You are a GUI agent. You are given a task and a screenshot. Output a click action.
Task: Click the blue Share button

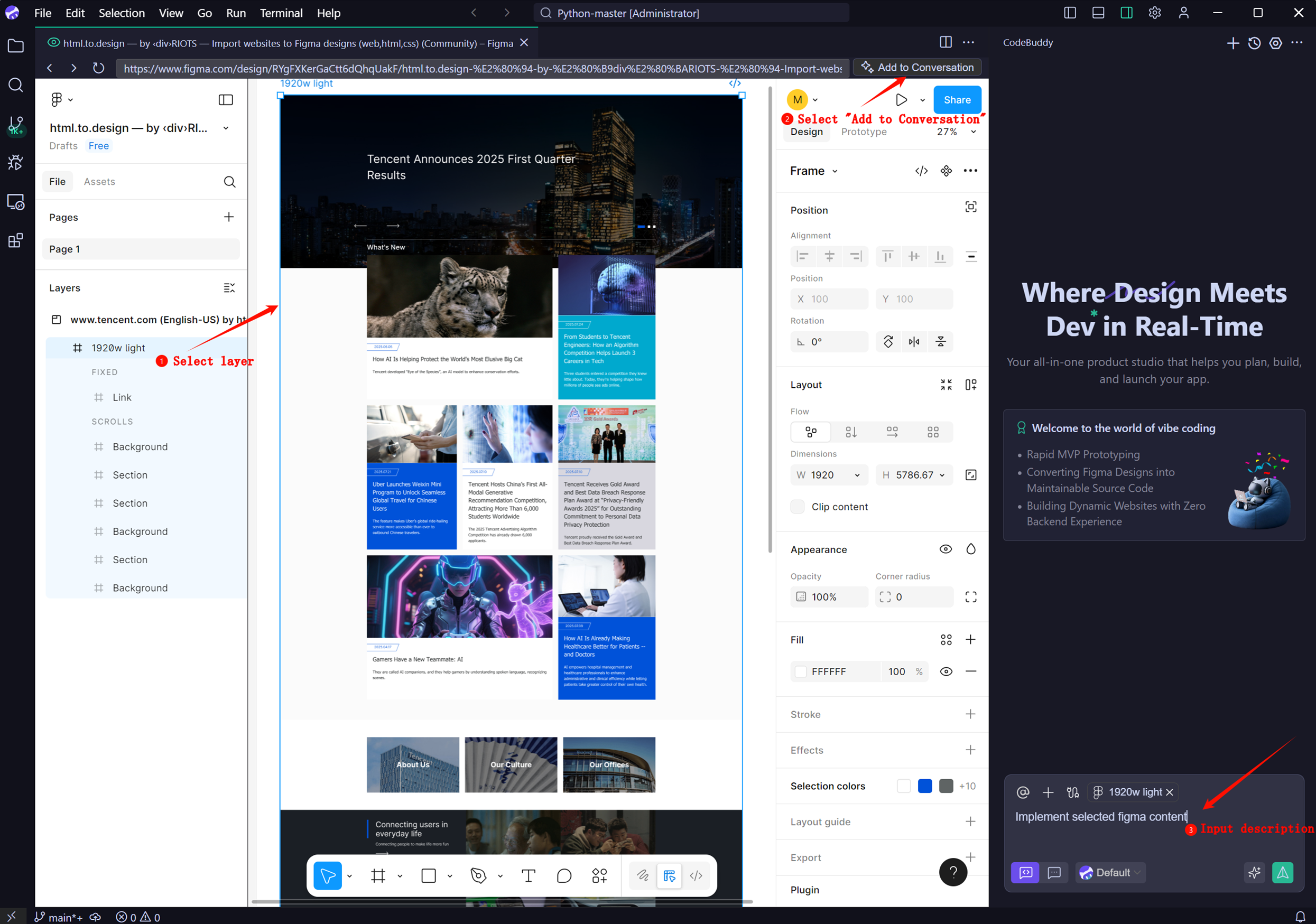[x=957, y=100]
